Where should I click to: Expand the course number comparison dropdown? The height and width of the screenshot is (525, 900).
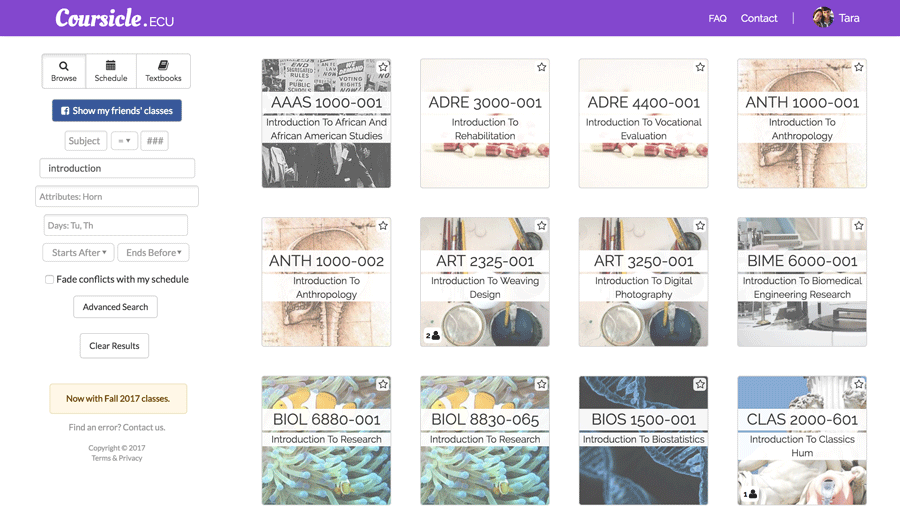[124, 141]
